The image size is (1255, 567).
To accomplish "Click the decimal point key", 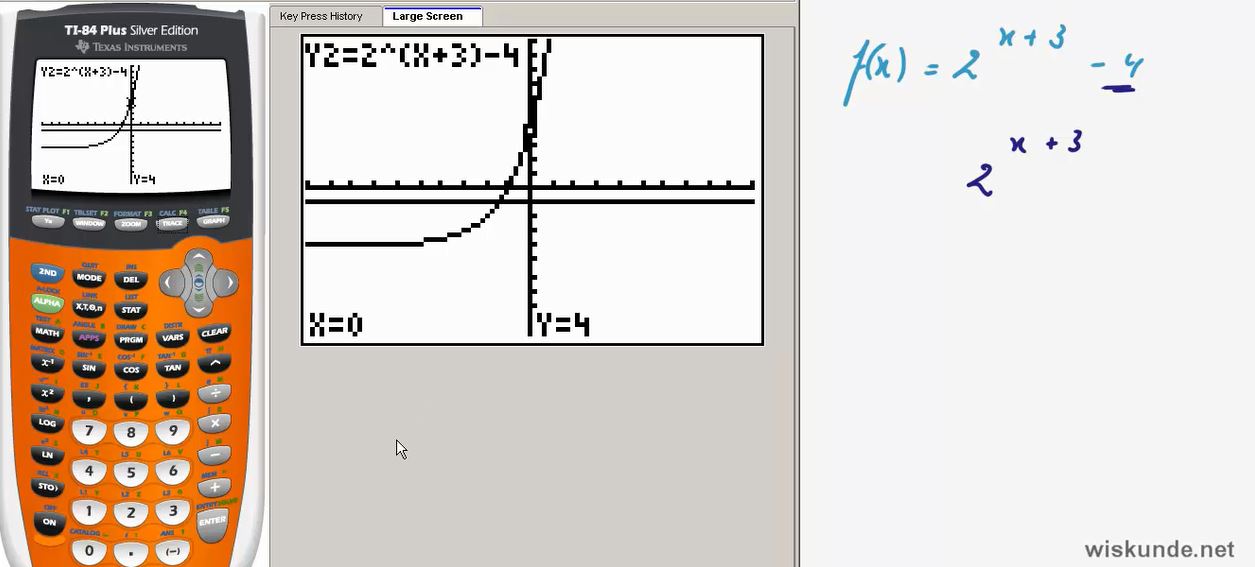I will pyautogui.click(x=131, y=552).
